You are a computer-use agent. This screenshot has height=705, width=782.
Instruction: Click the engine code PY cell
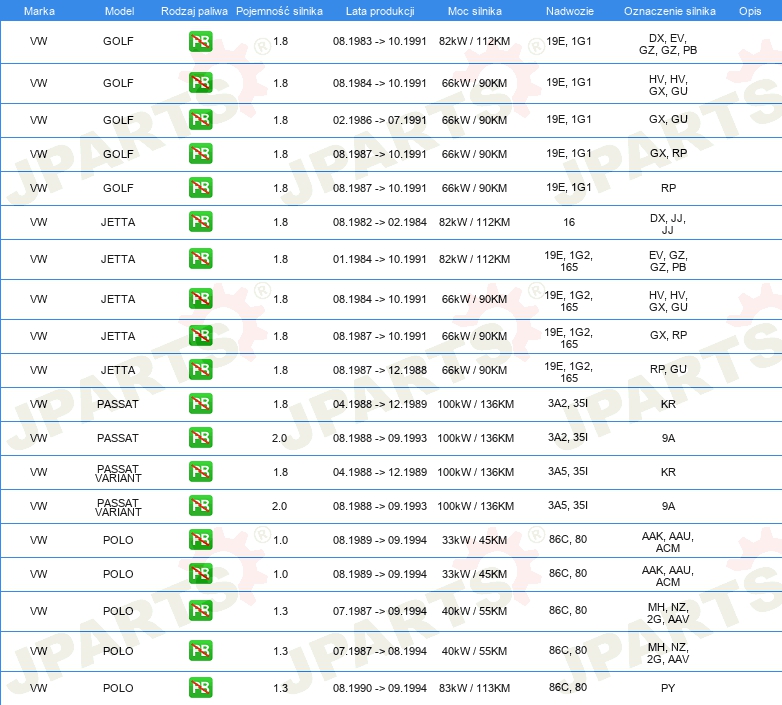pos(668,688)
